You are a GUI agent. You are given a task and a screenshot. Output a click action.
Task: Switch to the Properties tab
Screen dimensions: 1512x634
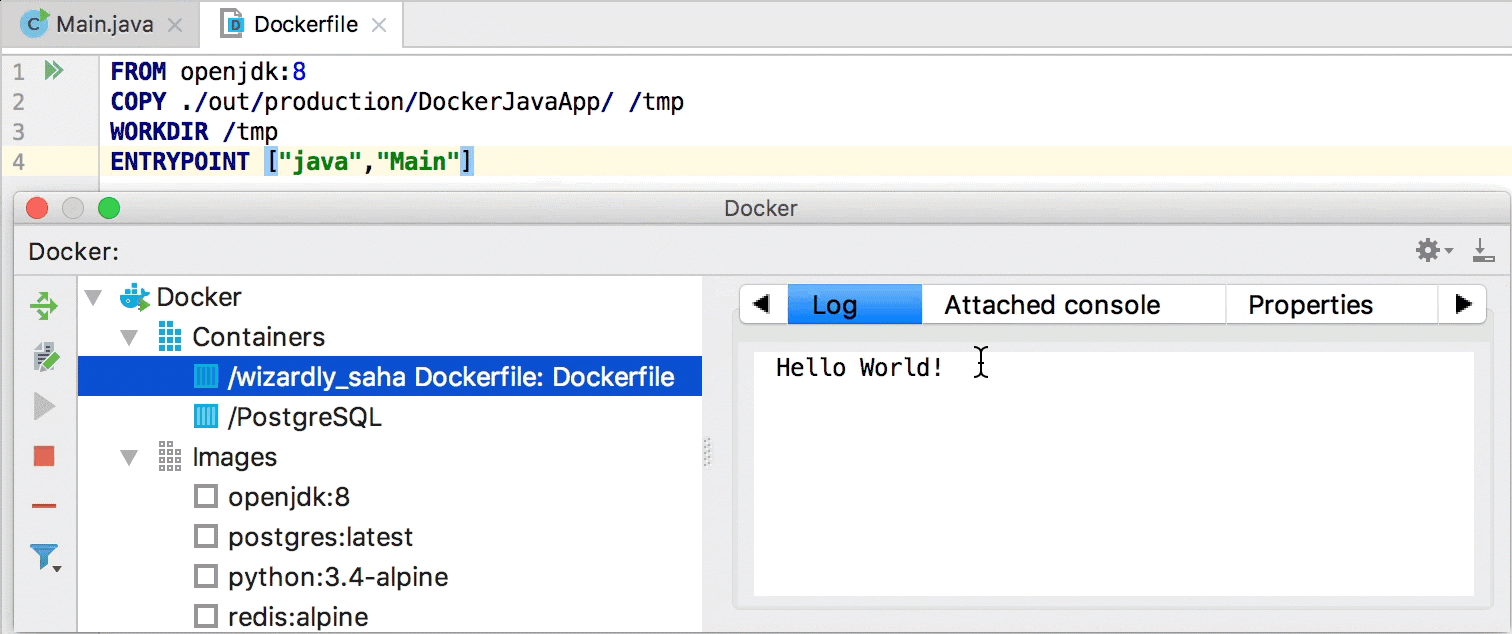[x=1311, y=304]
